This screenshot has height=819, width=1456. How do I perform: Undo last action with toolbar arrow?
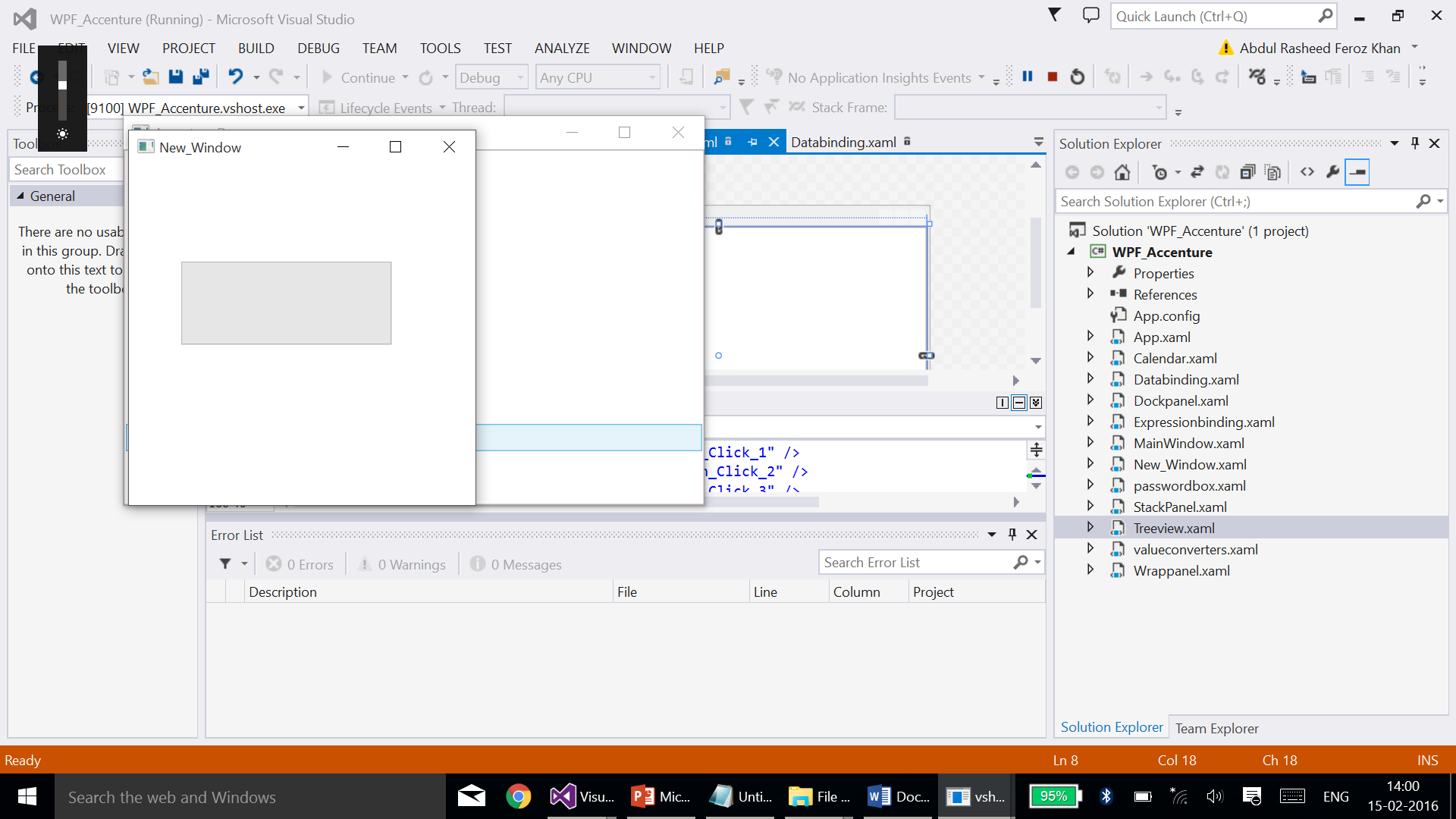236,77
